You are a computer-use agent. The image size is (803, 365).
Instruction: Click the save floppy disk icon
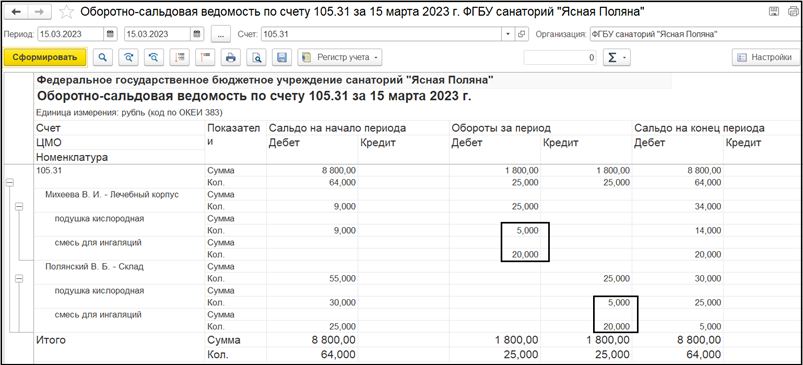[282, 57]
